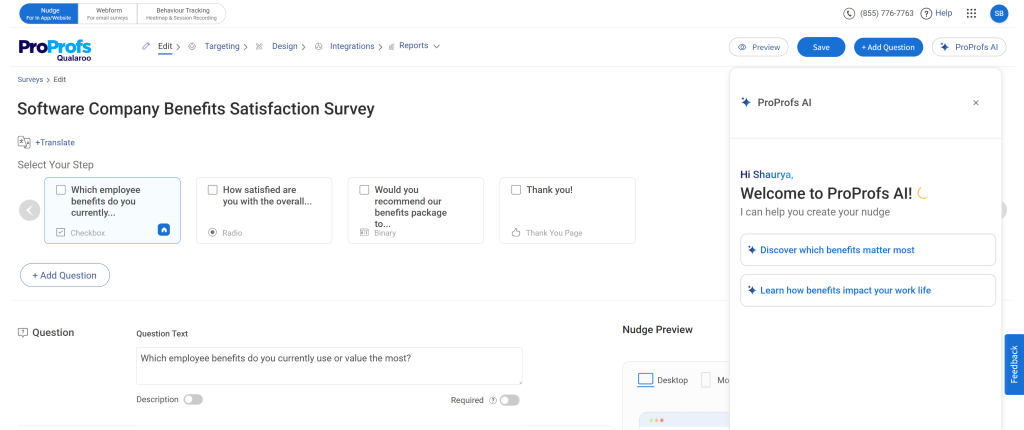Click the integrations icon before Integrations
This screenshot has width=1024, height=430.
click(319, 46)
